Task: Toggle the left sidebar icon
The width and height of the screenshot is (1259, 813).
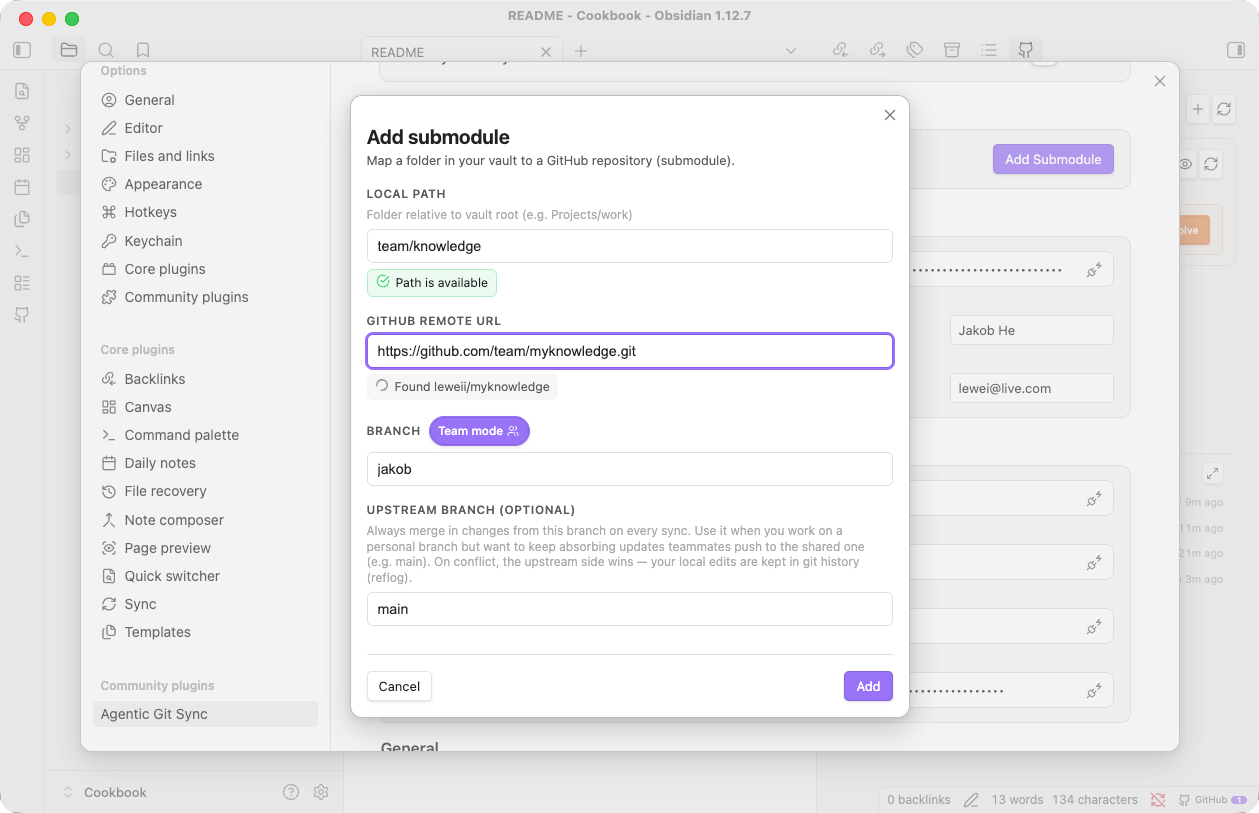Action: click(22, 50)
